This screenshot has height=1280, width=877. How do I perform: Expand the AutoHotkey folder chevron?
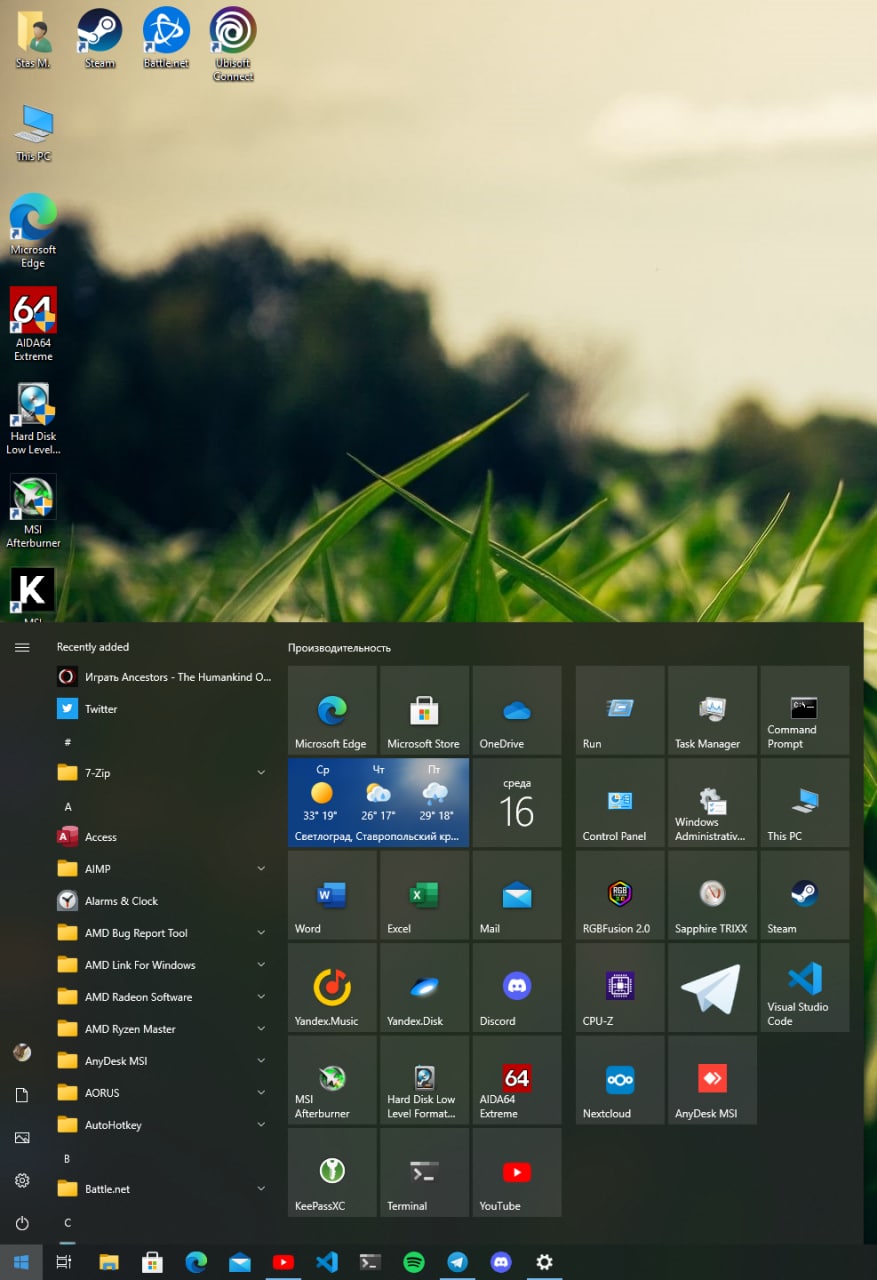click(261, 1125)
